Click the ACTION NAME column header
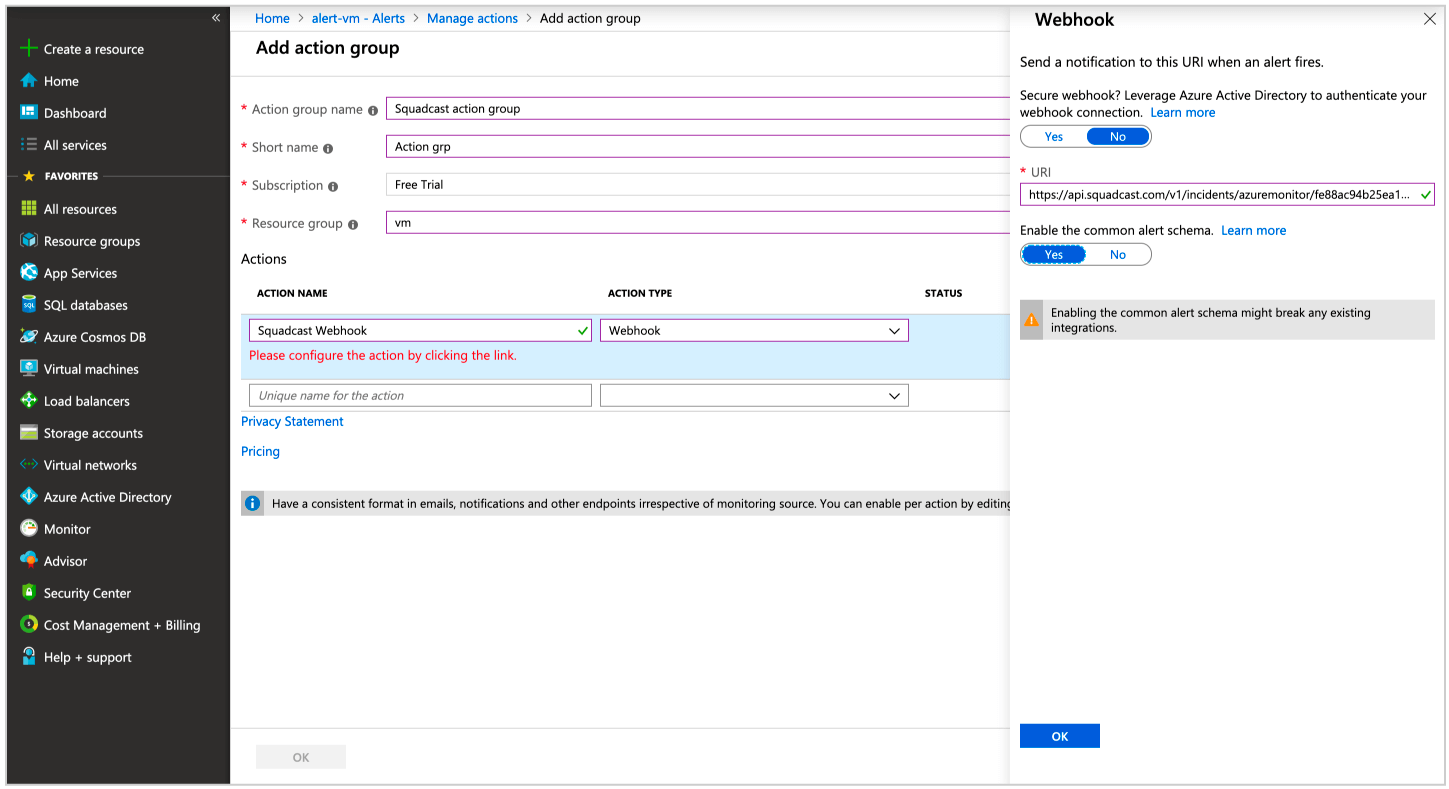1449x789 pixels. pos(292,293)
